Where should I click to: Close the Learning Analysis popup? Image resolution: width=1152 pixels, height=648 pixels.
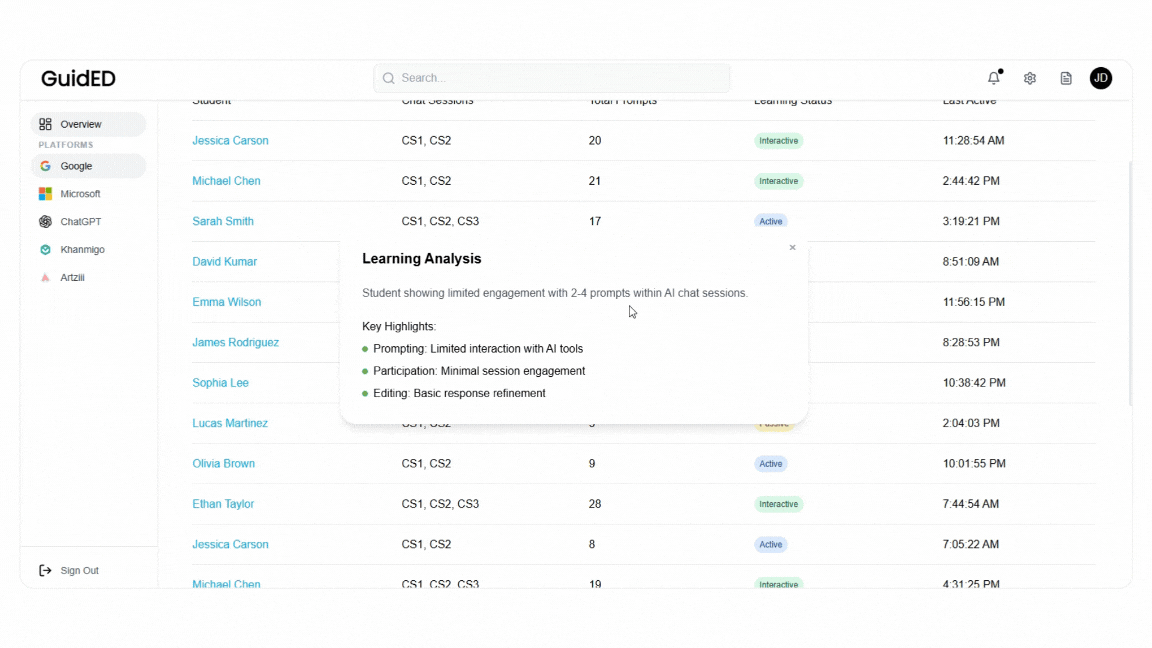(792, 247)
